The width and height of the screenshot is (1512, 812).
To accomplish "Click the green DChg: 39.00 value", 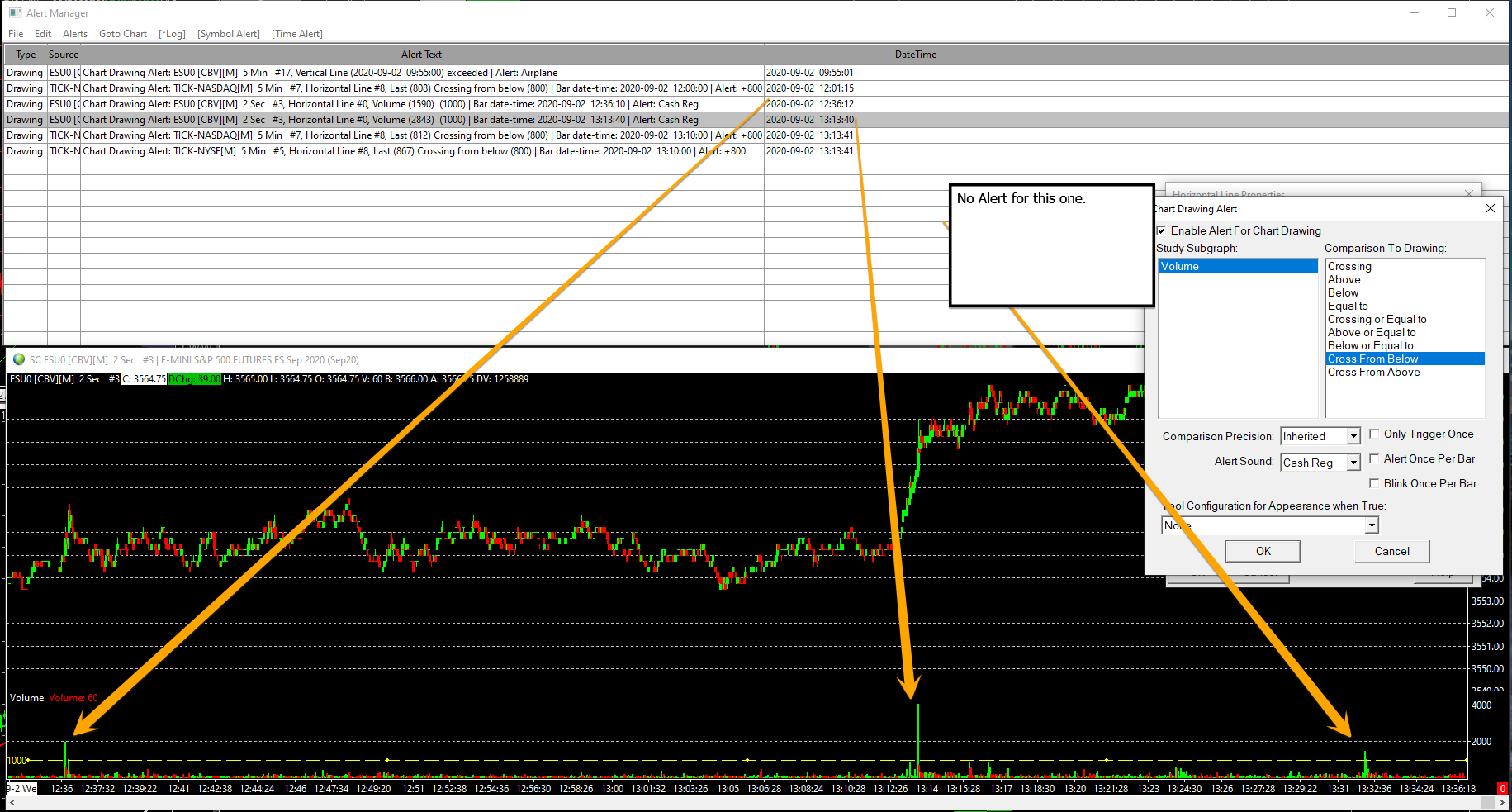I will coord(194,379).
